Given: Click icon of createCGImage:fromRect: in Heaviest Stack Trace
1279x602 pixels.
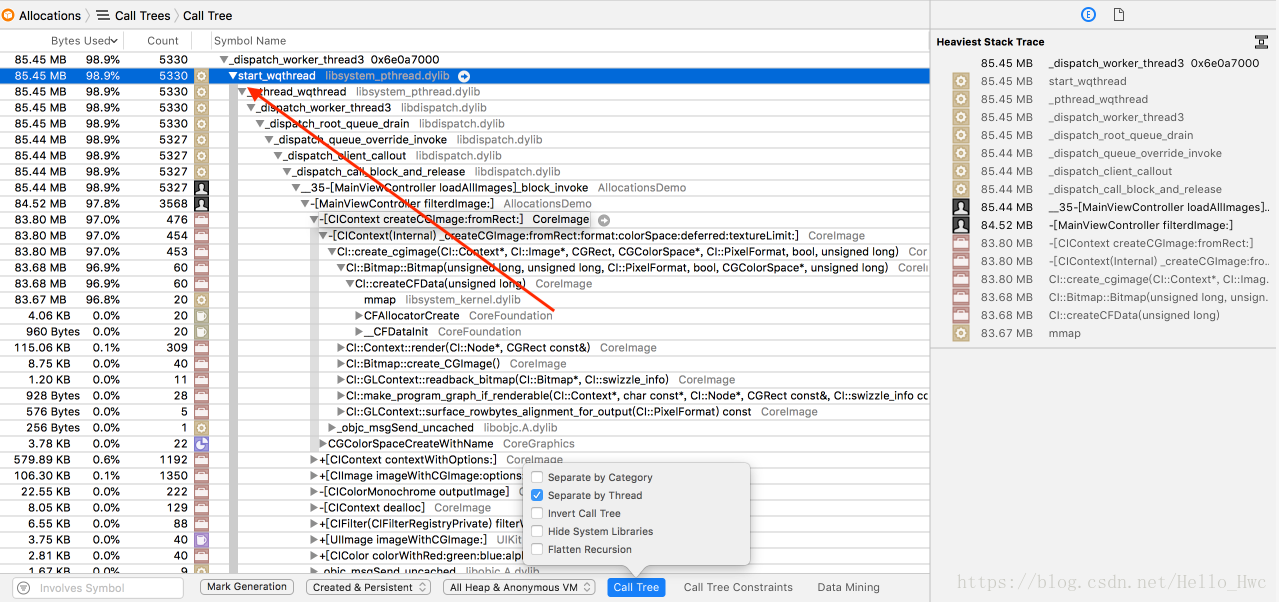Looking at the screenshot, I should point(961,243).
